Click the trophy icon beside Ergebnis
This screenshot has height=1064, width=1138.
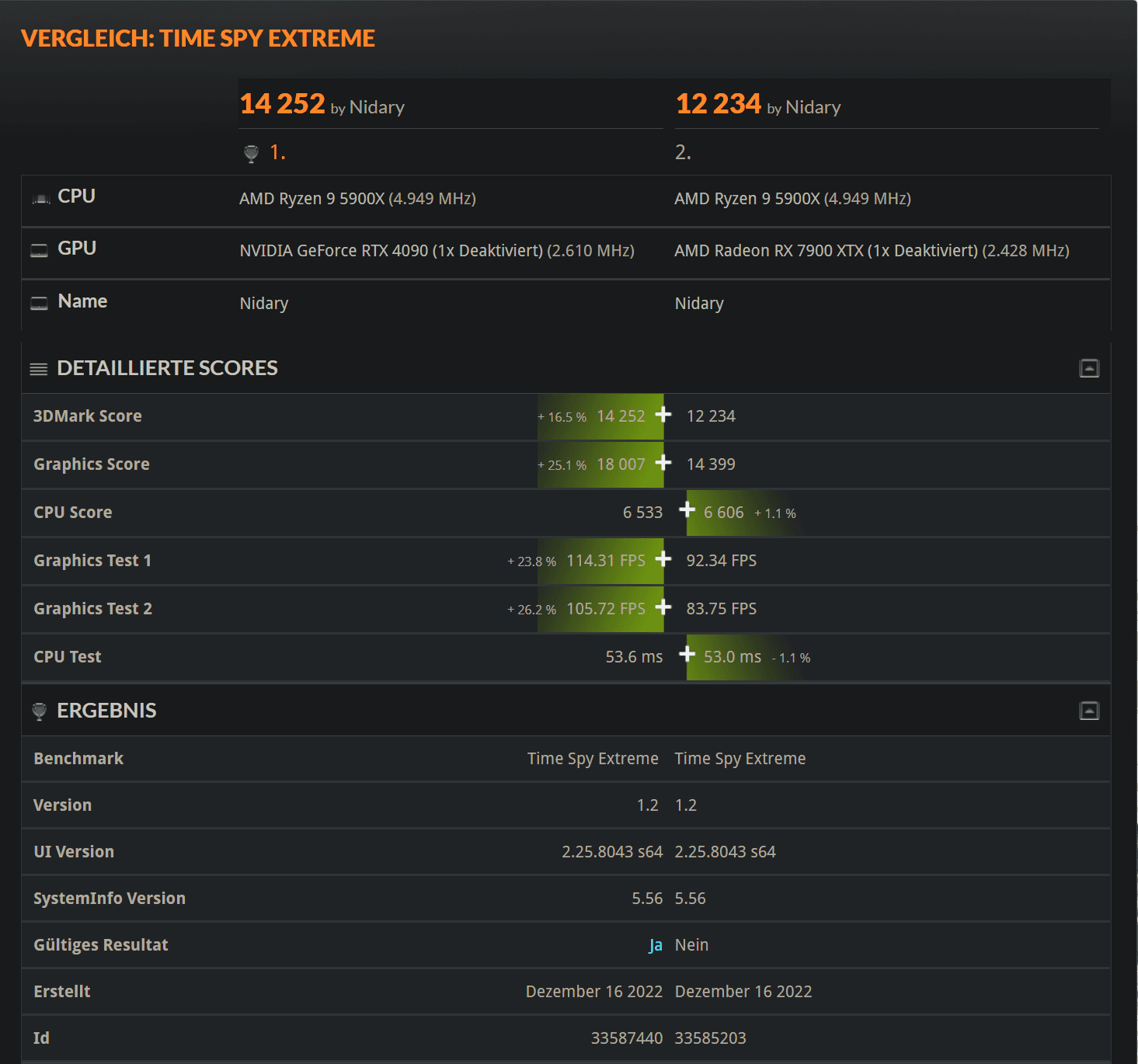point(40,711)
